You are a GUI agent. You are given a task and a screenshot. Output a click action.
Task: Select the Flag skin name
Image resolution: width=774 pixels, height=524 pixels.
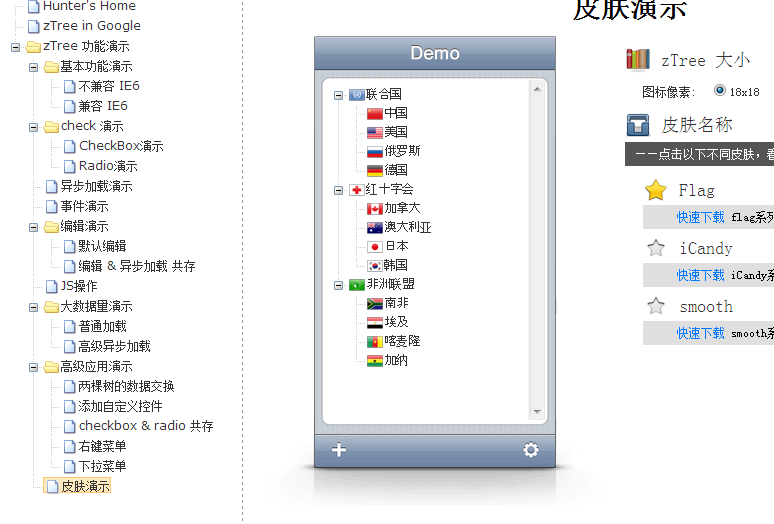click(x=697, y=190)
